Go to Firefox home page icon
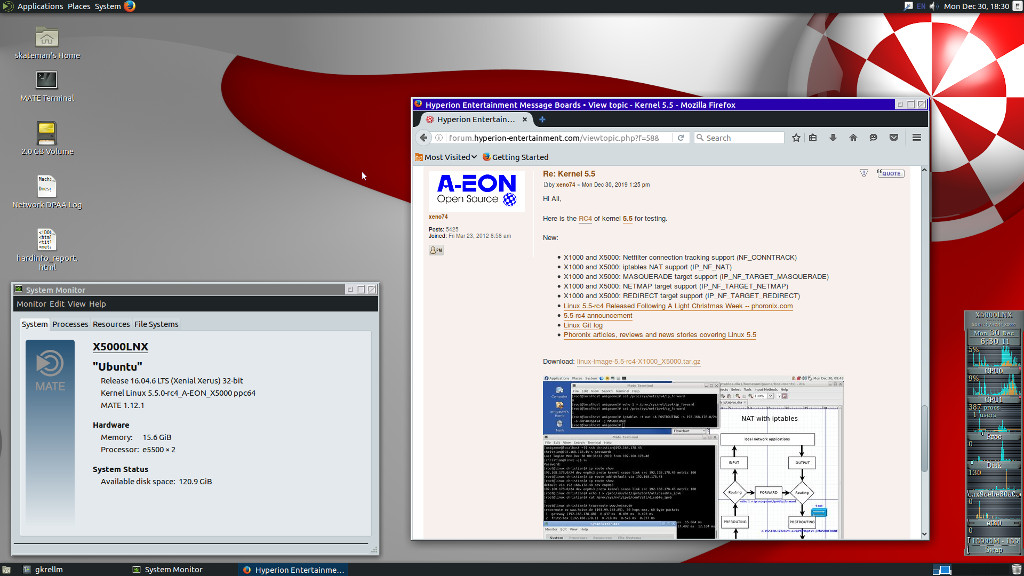 click(x=853, y=138)
